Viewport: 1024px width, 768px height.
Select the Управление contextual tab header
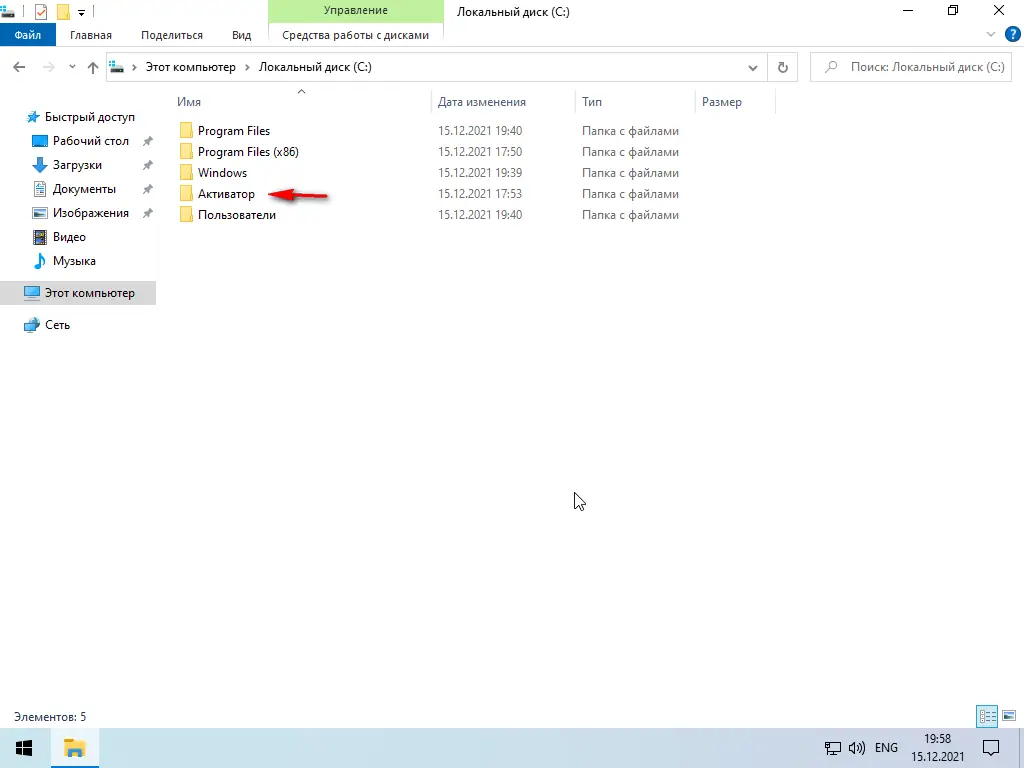point(355,11)
